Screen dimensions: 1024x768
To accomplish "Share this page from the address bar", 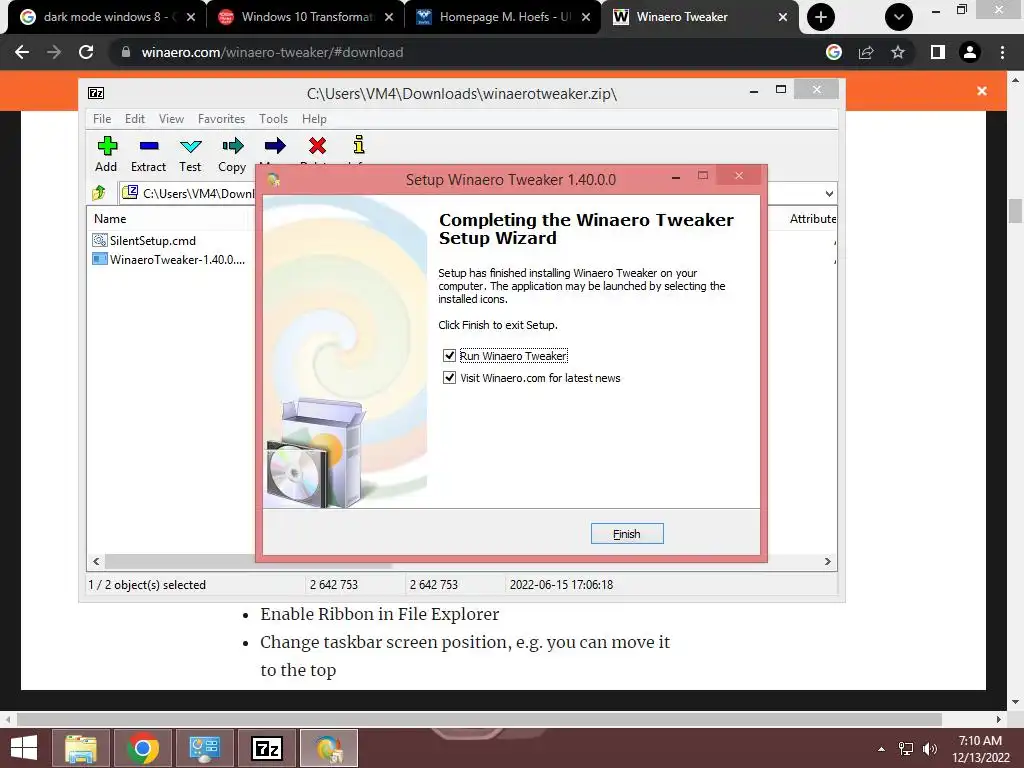I will tap(866, 52).
